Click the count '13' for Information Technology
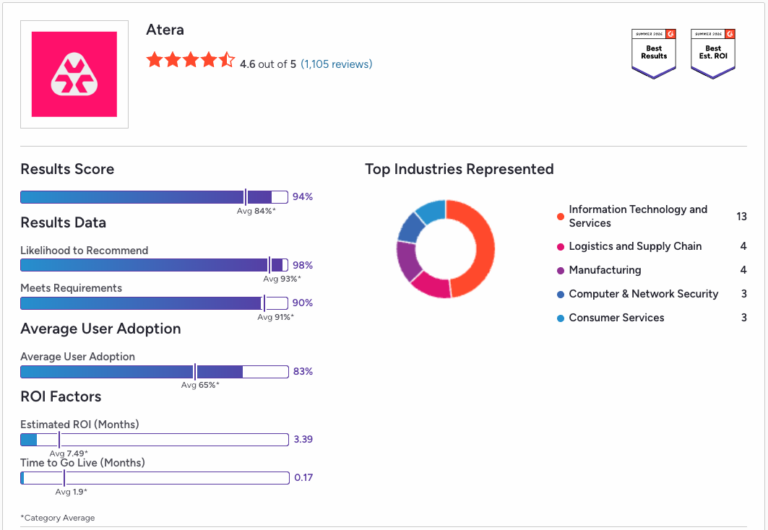 point(742,217)
